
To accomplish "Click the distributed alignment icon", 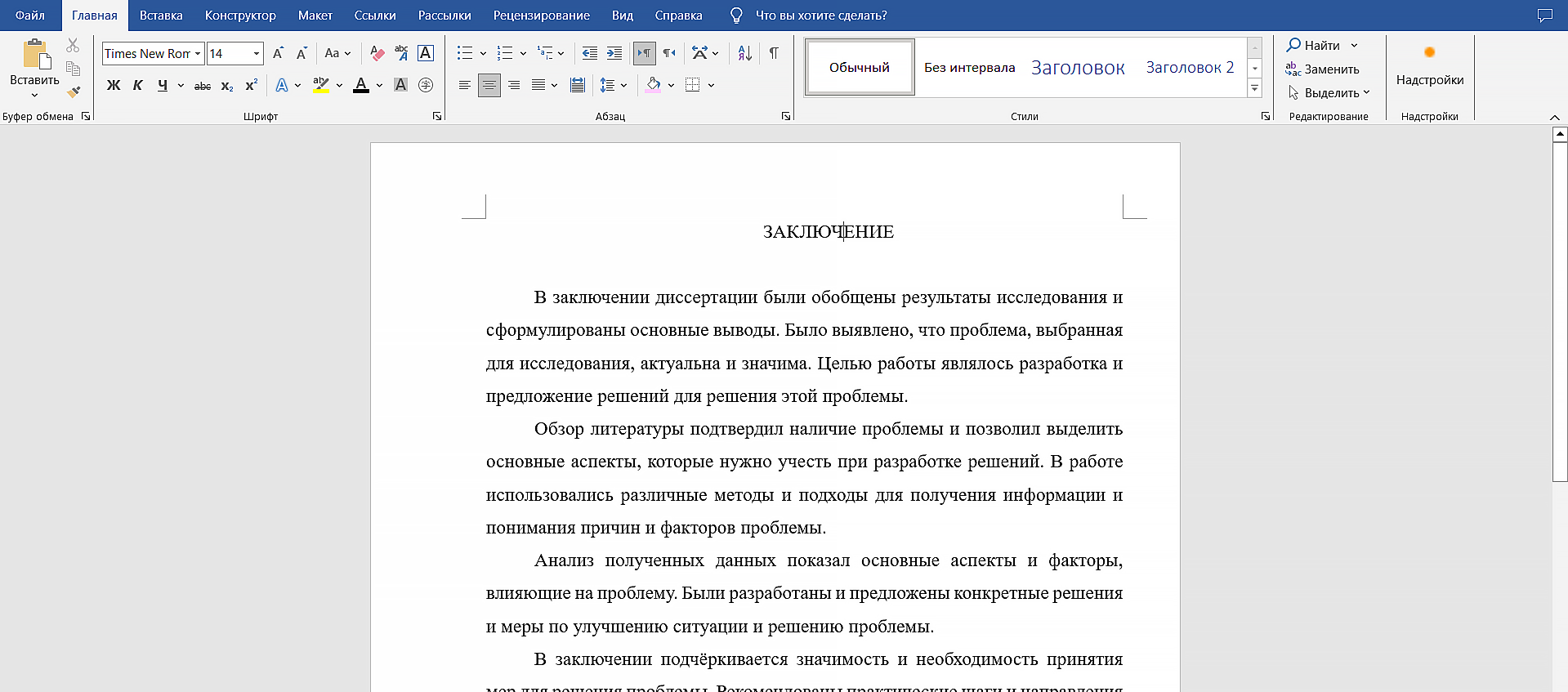I will pyautogui.click(x=578, y=85).
